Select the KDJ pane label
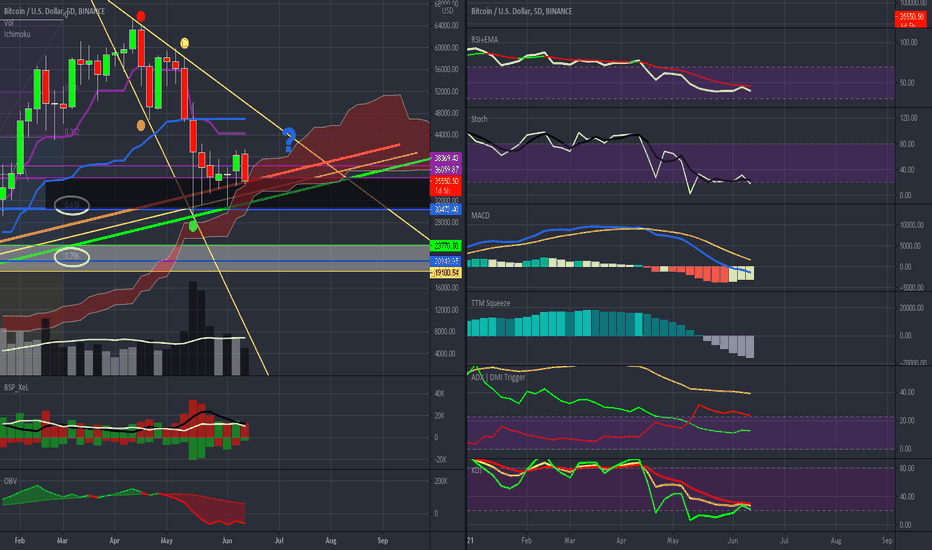Viewport: 932px width, 550px height. (x=476, y=470)
